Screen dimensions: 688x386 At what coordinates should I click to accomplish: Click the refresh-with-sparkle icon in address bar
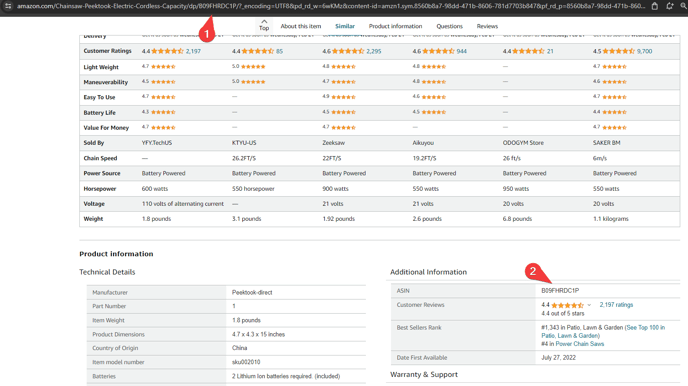670,6
